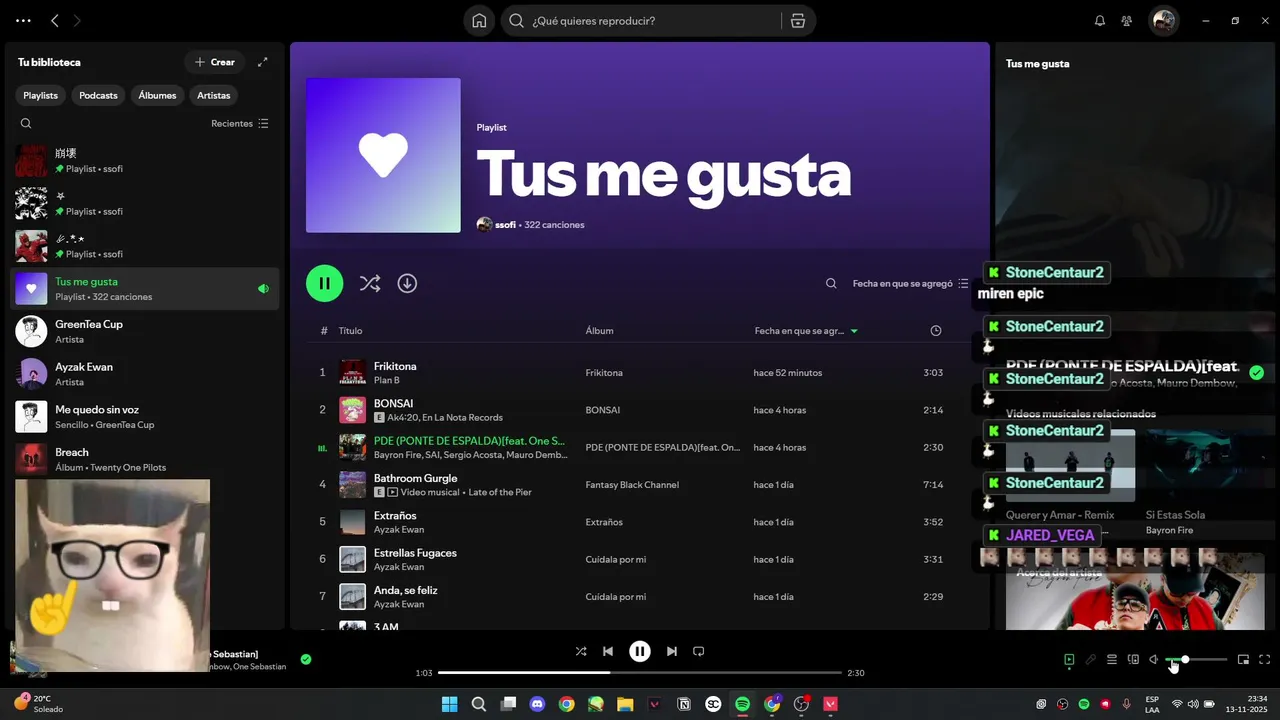Download the Tus me gusta playlist
The width and height of the screenshot is (1280, 720).
click(407, 283)
